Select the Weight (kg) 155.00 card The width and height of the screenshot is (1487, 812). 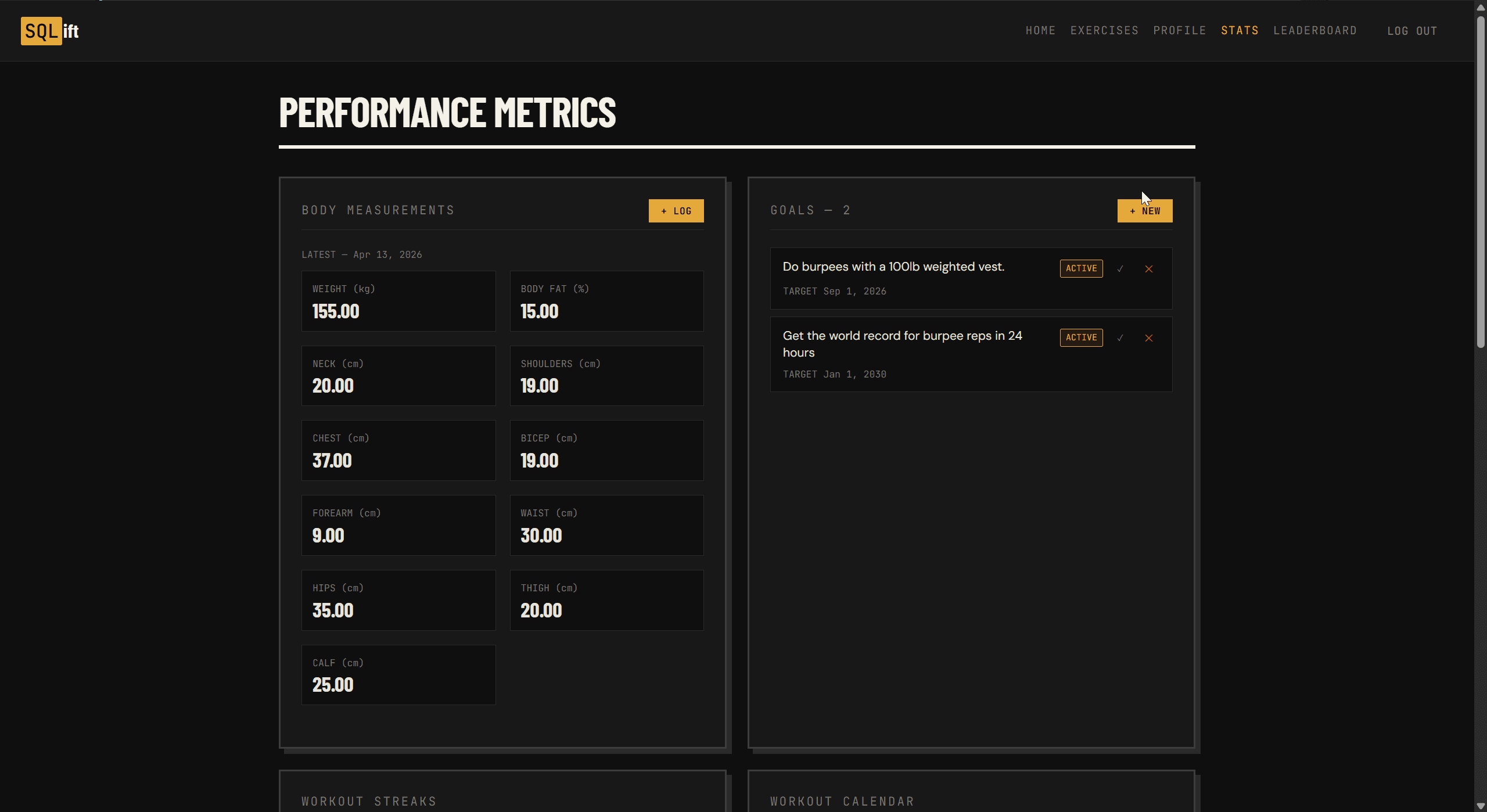coord(398,301)
